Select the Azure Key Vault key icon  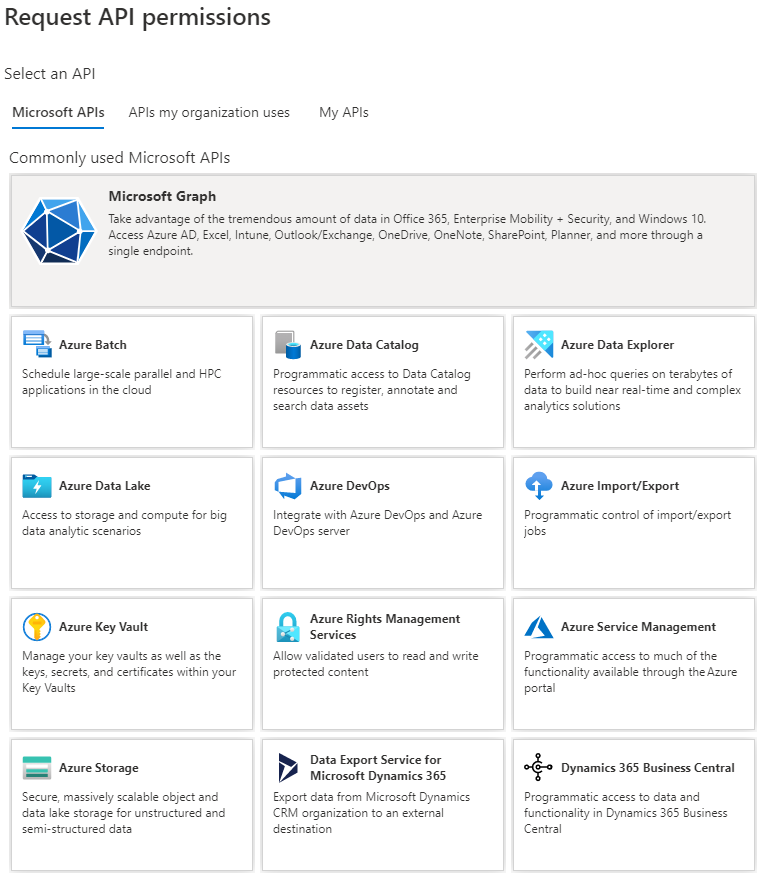pyautogui.click(x=36, y=626)
